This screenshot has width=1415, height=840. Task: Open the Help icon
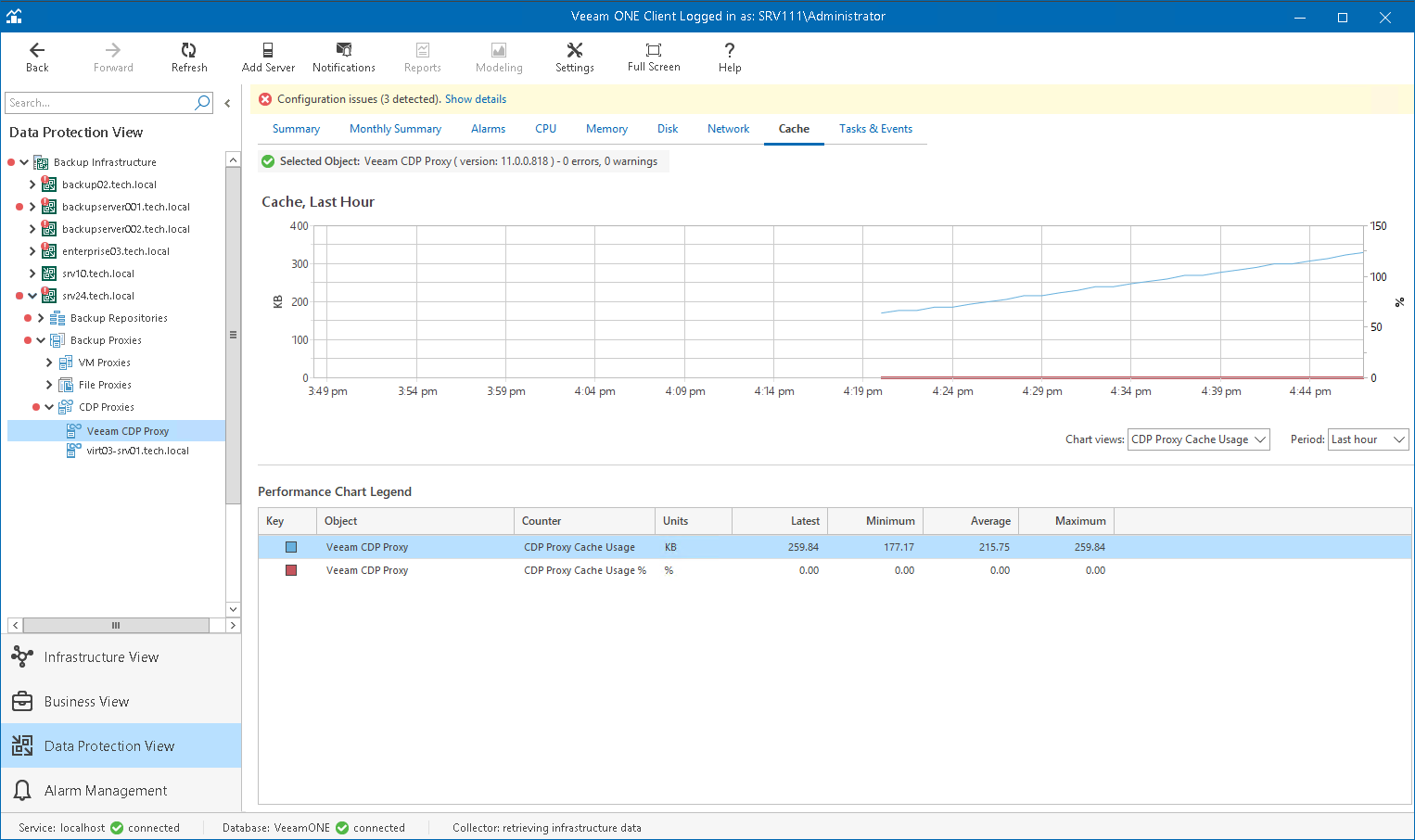pyautogui.click(x=730, y=50)
